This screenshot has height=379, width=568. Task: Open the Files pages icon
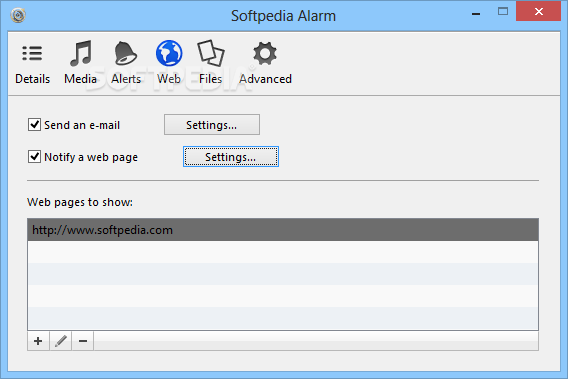[210, 53]
